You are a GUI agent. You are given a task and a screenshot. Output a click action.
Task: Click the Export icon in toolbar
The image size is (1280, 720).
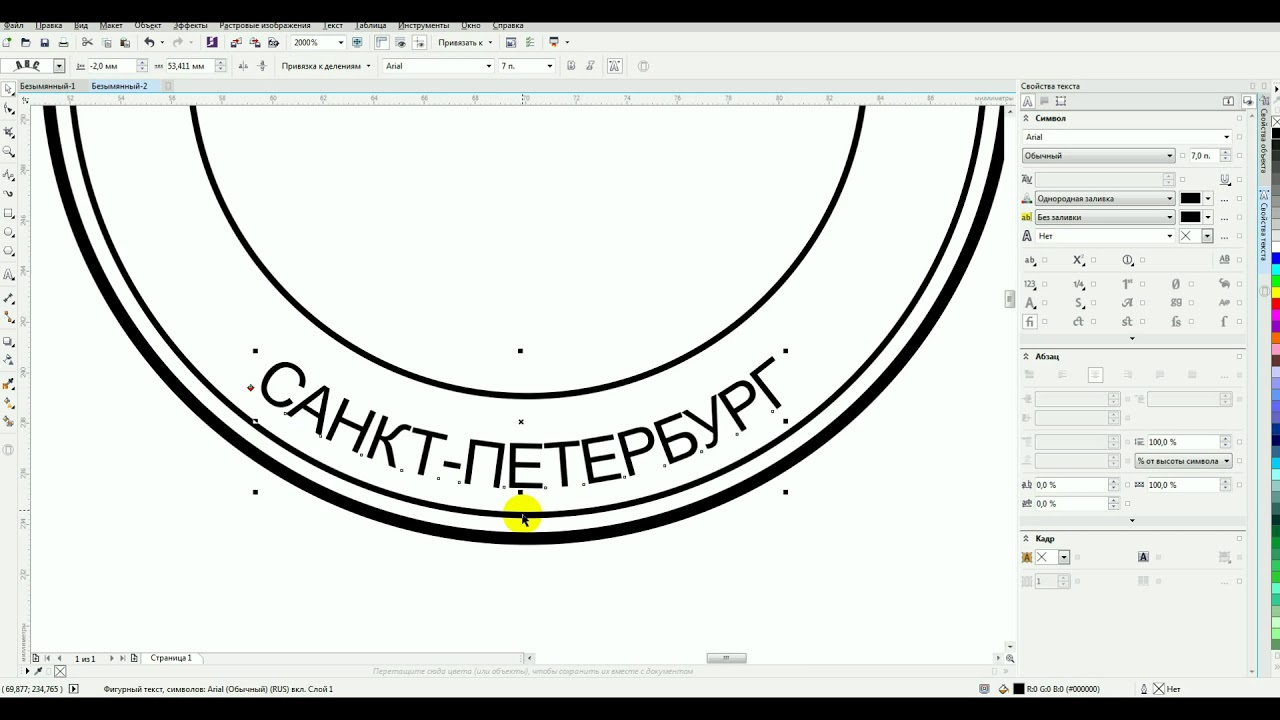point(255,43)
